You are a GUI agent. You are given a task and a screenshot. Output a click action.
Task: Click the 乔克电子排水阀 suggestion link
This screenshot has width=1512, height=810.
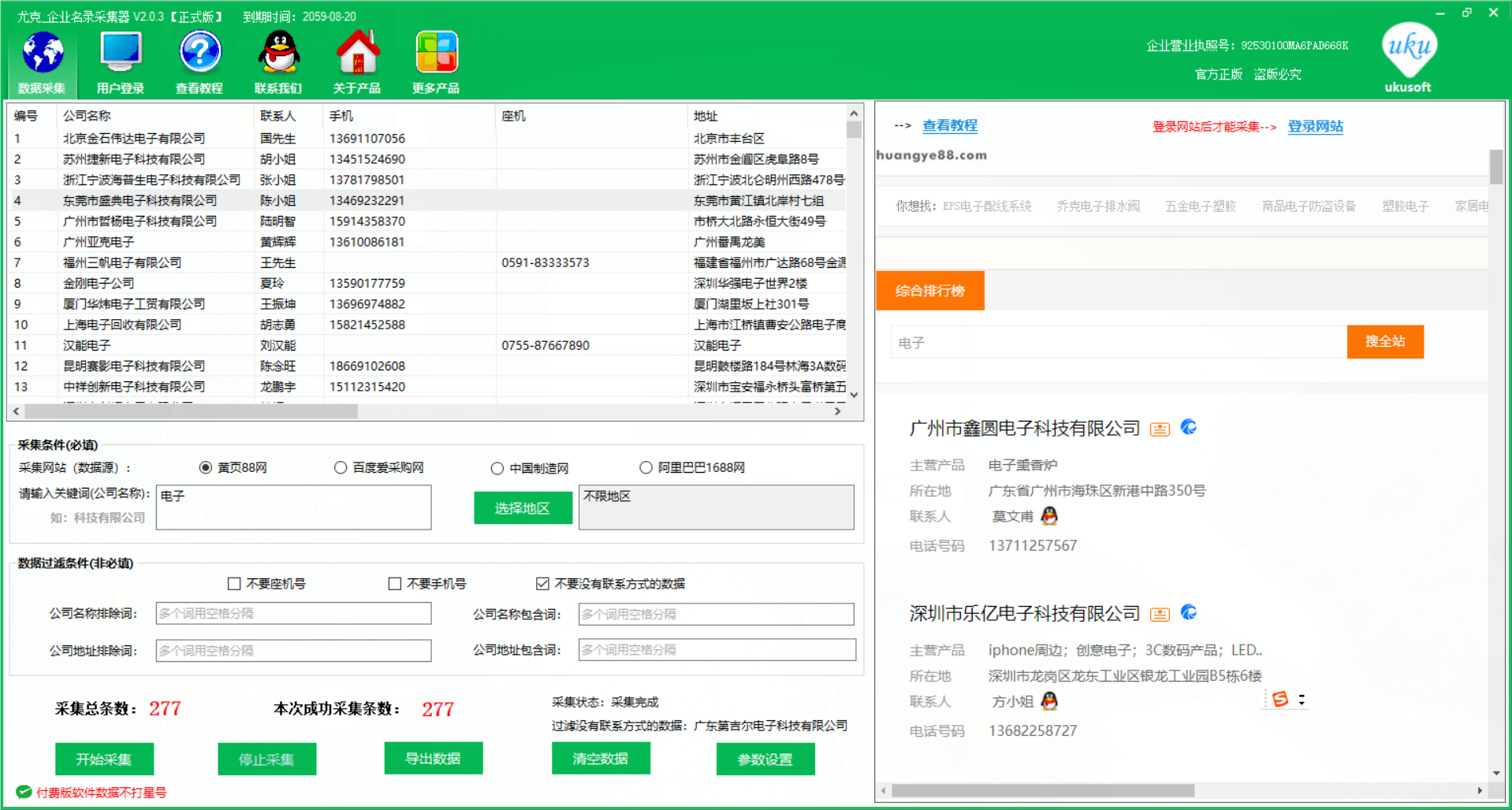1098,206
